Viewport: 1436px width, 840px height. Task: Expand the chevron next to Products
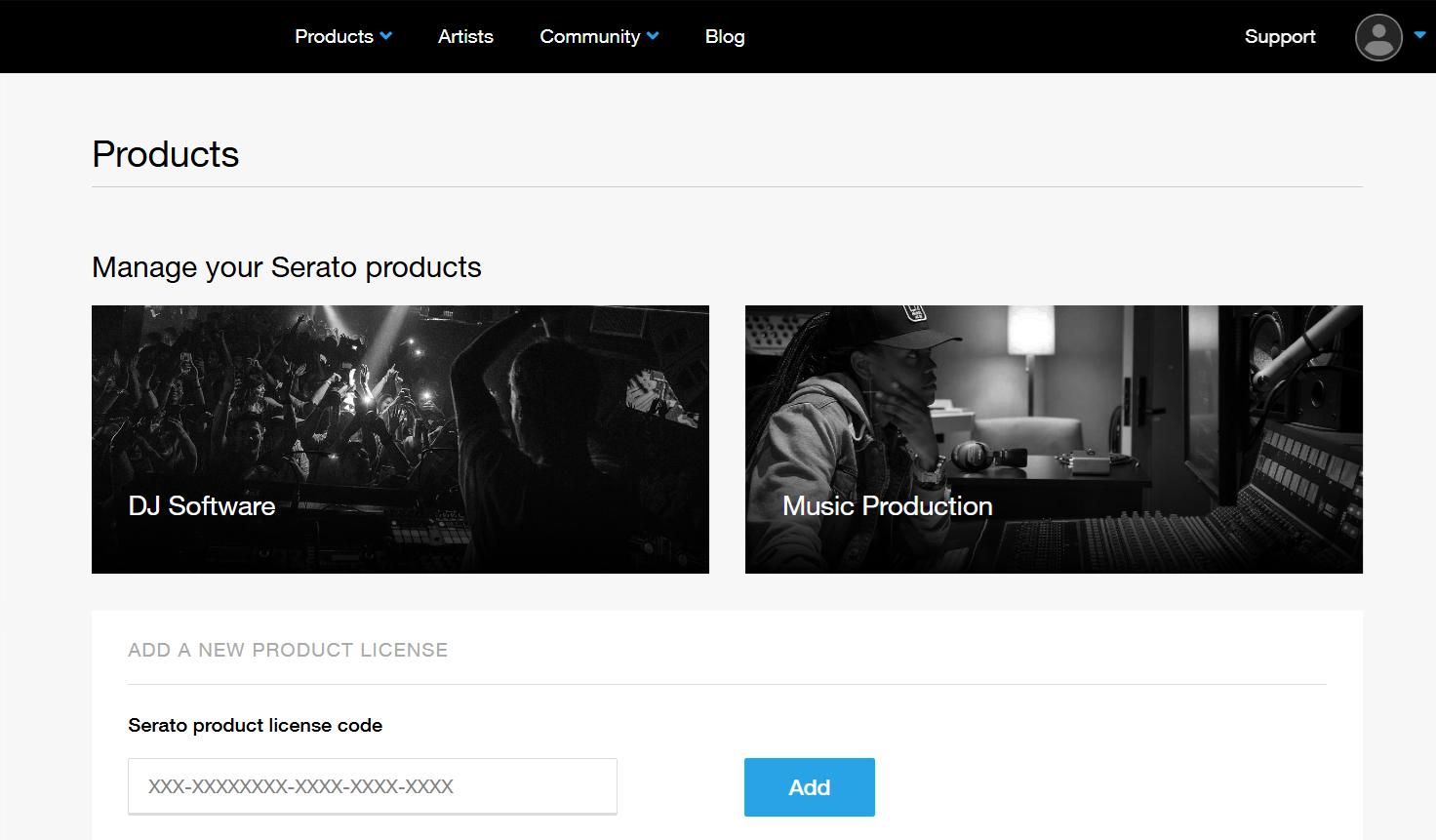pos(386,36)
